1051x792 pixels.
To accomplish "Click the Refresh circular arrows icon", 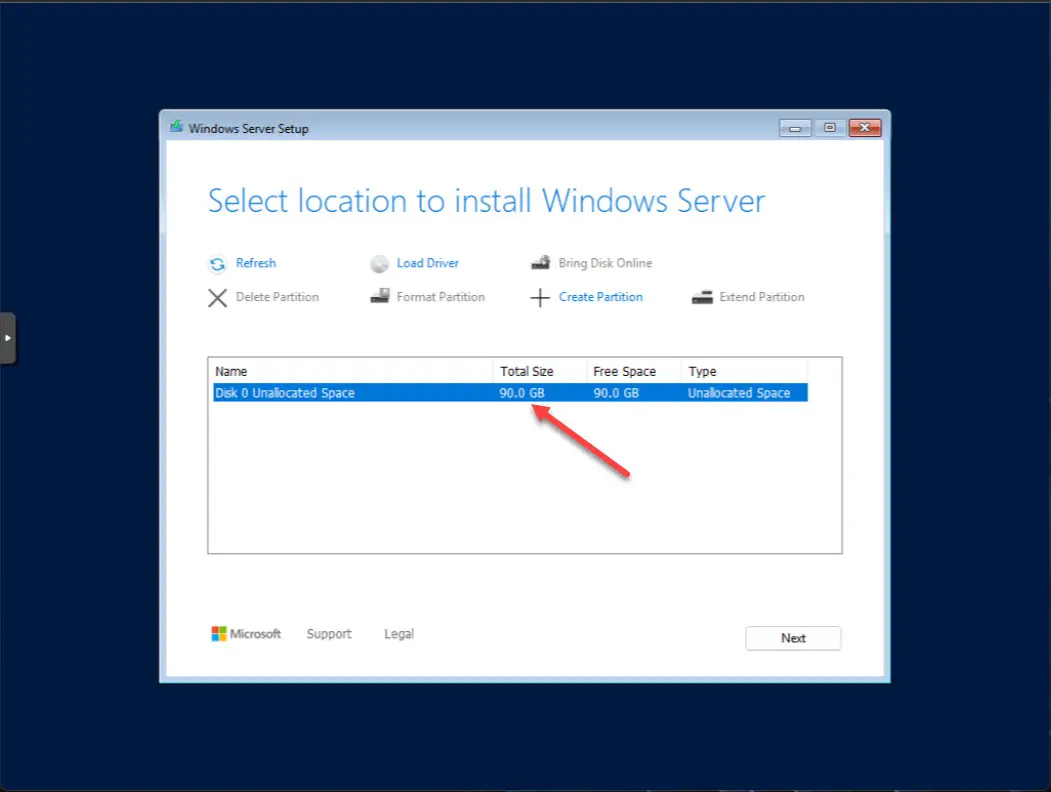I will 217,264.
